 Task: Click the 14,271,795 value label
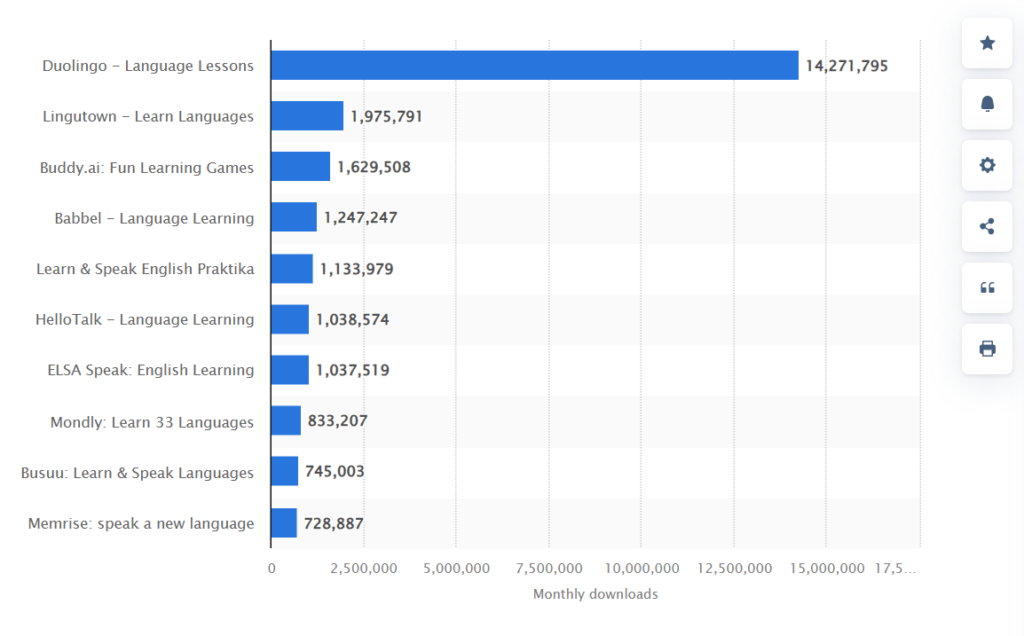[846, 66]
